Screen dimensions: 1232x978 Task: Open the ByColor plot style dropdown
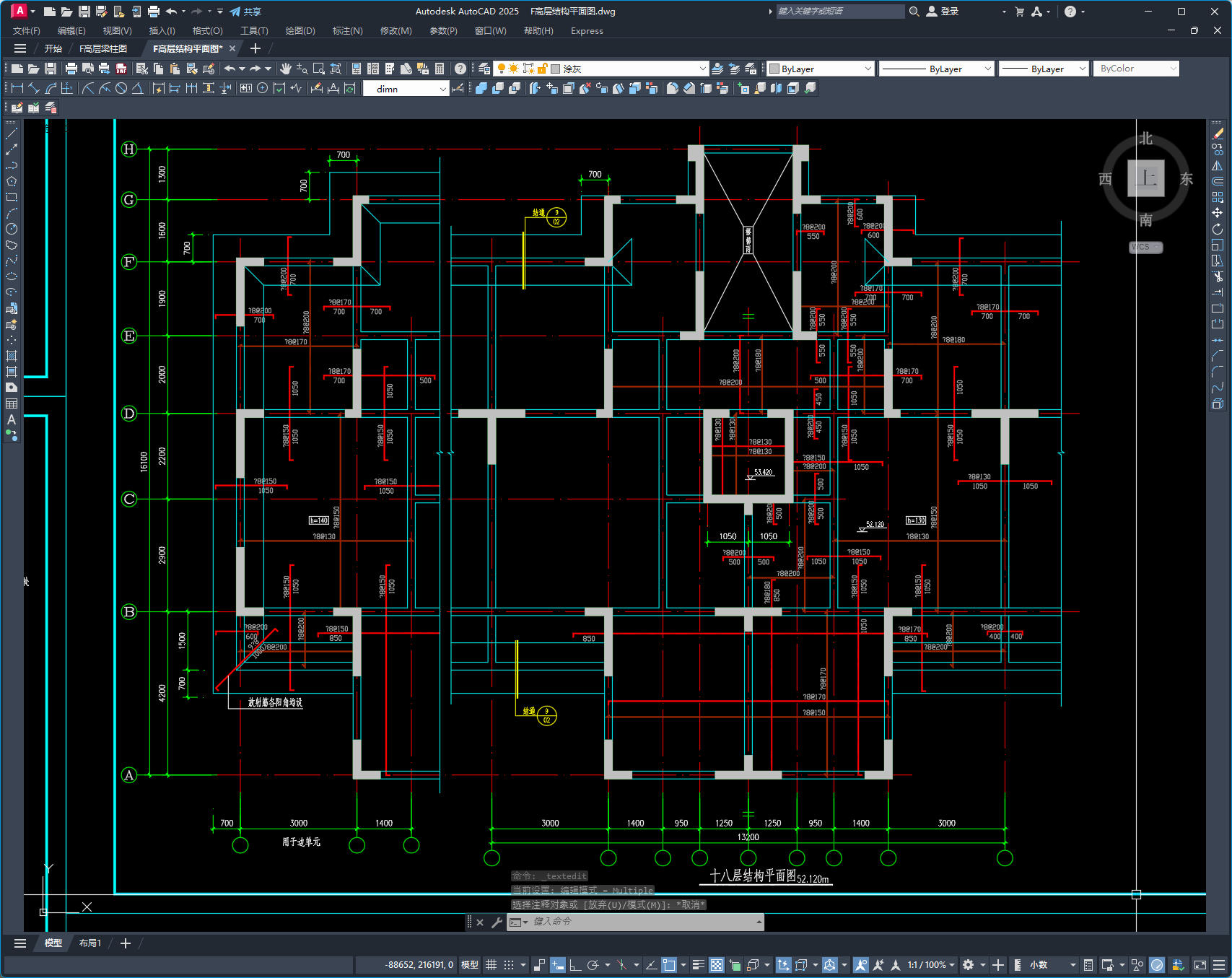click(1136, 69)
